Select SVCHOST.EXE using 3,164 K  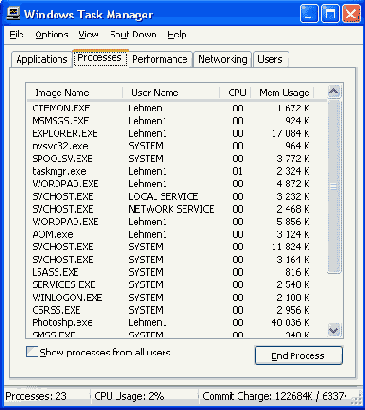point(177,259)
